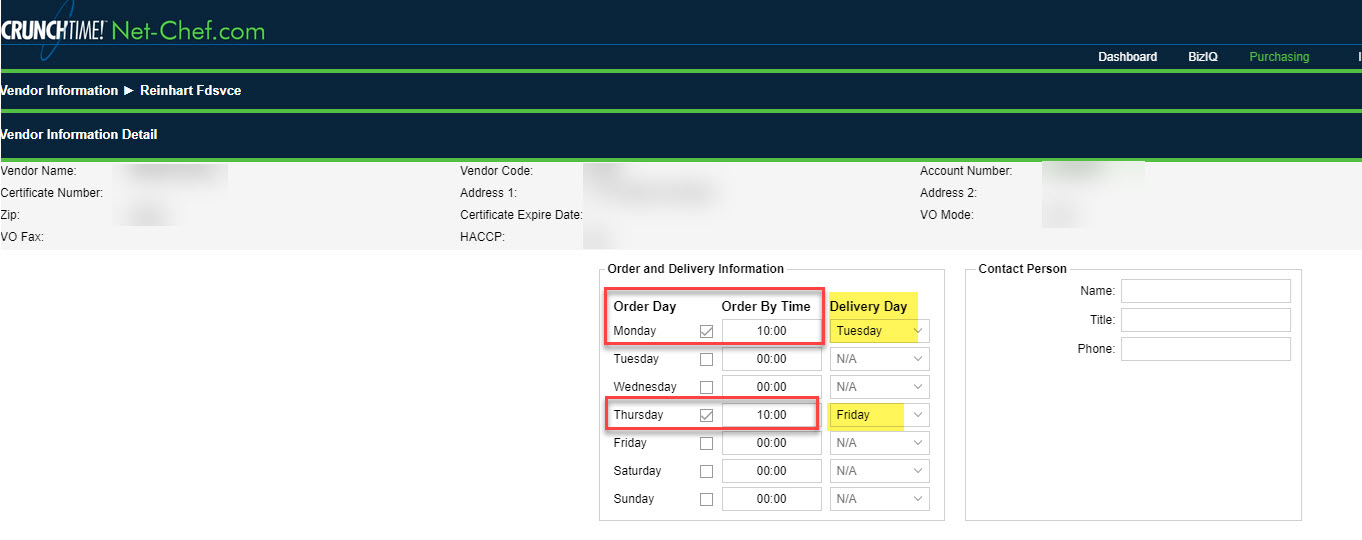Screen dimensions: 1362x540
Task: Edit Monday's Order By Time field
Action: [771, 331]
